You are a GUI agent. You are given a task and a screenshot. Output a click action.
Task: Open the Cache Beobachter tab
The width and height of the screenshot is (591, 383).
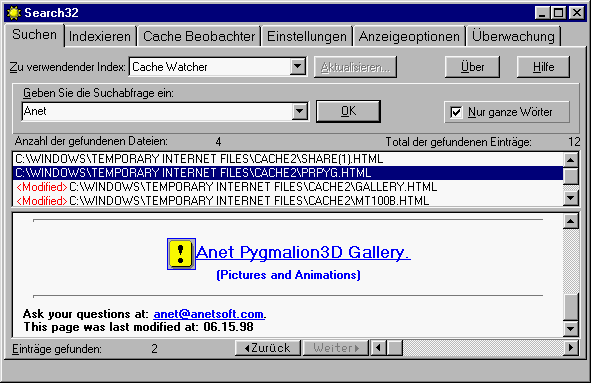click(x=199, y=37)
